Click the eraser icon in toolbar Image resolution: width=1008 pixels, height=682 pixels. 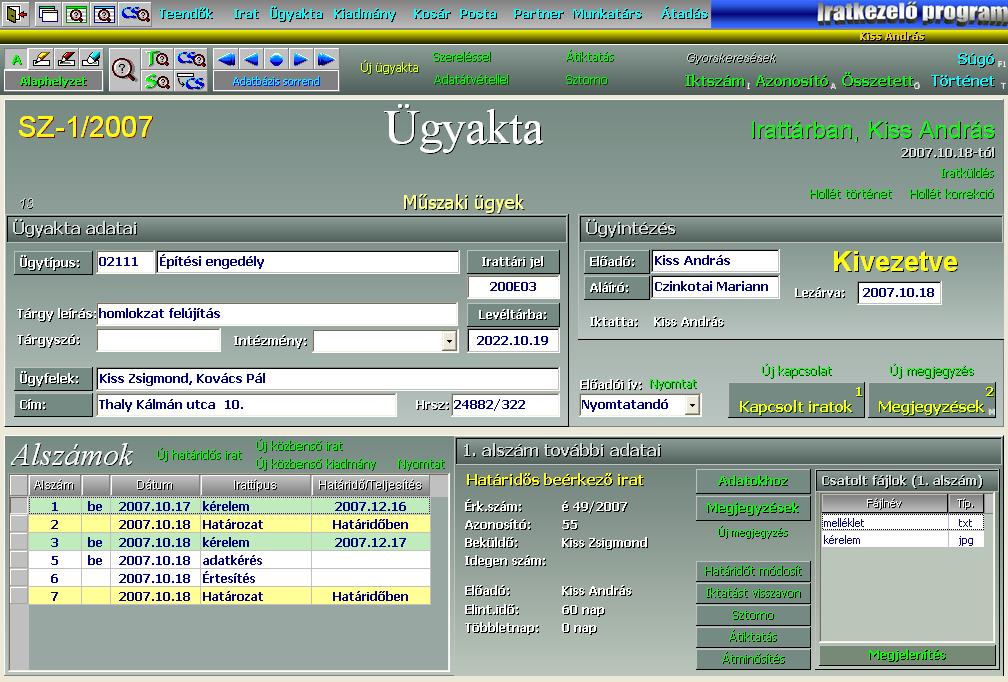click(91, 60)
